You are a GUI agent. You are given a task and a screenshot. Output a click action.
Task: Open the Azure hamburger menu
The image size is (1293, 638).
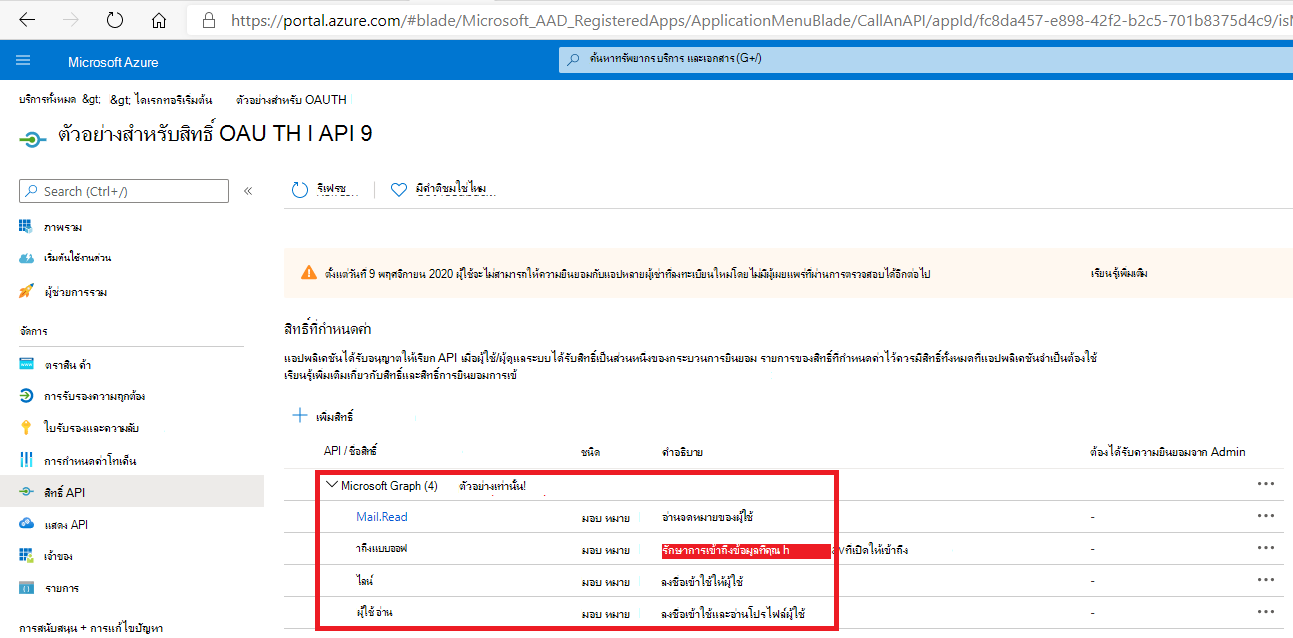click(24, 61)
